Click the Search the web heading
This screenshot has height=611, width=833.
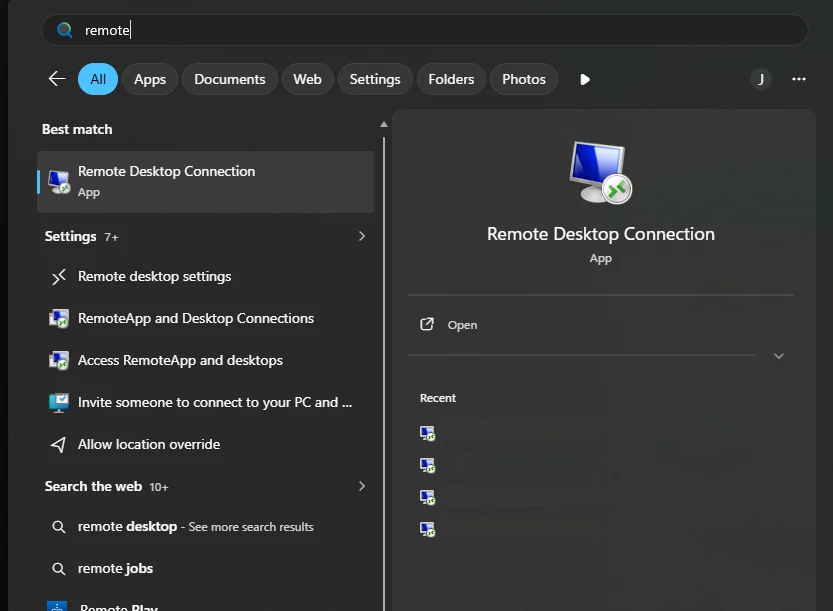point(93,487)
